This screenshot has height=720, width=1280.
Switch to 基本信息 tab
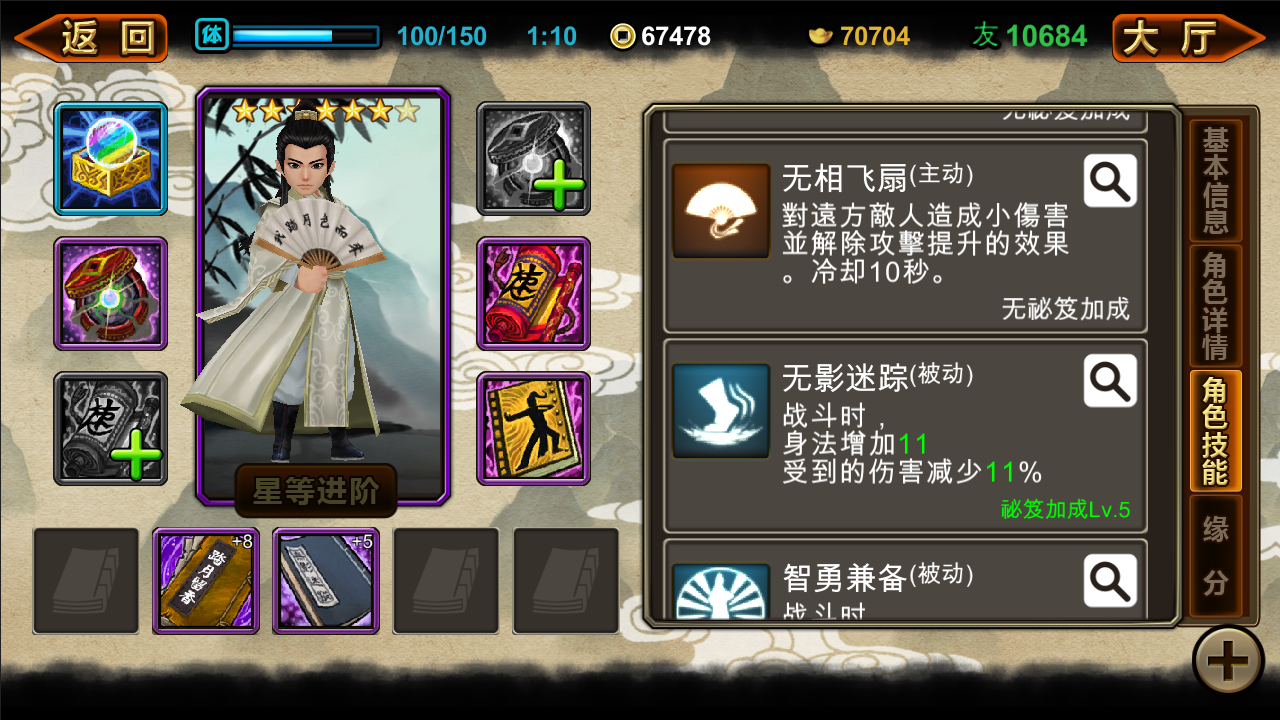(x=1215, y=181)
